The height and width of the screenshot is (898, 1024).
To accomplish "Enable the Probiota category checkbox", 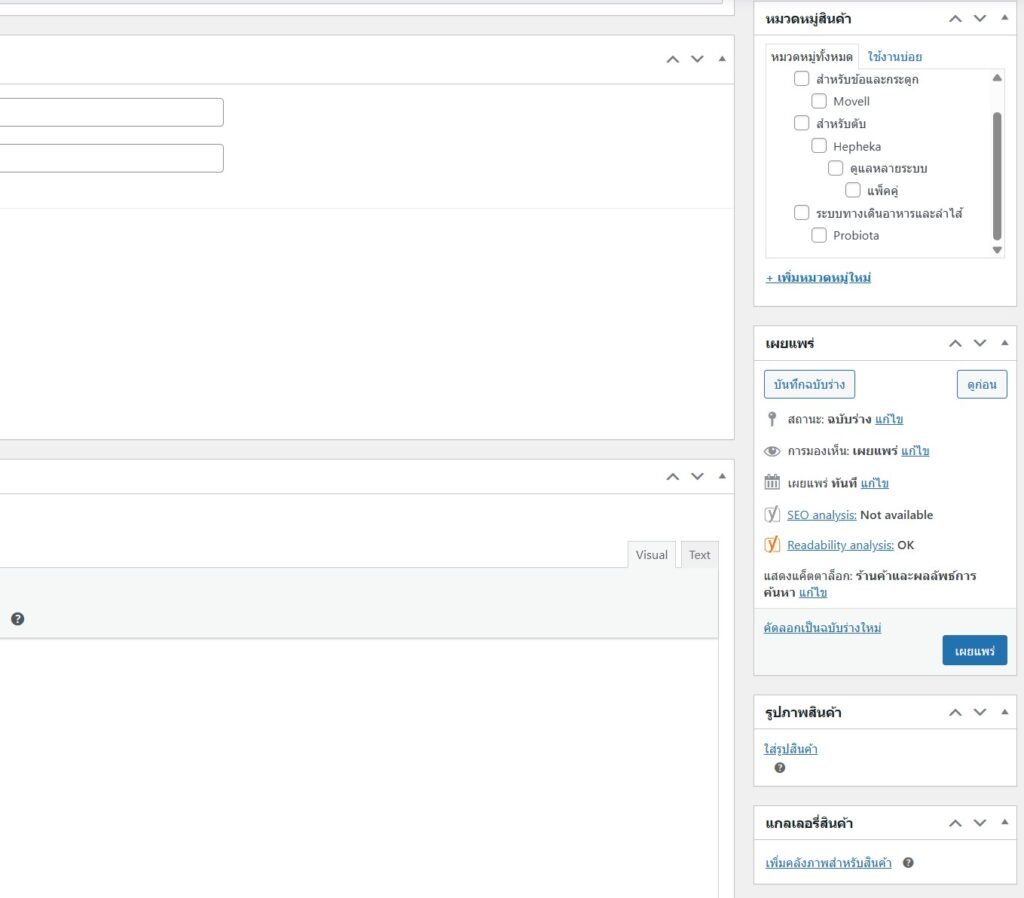I will tap(819, 235).
